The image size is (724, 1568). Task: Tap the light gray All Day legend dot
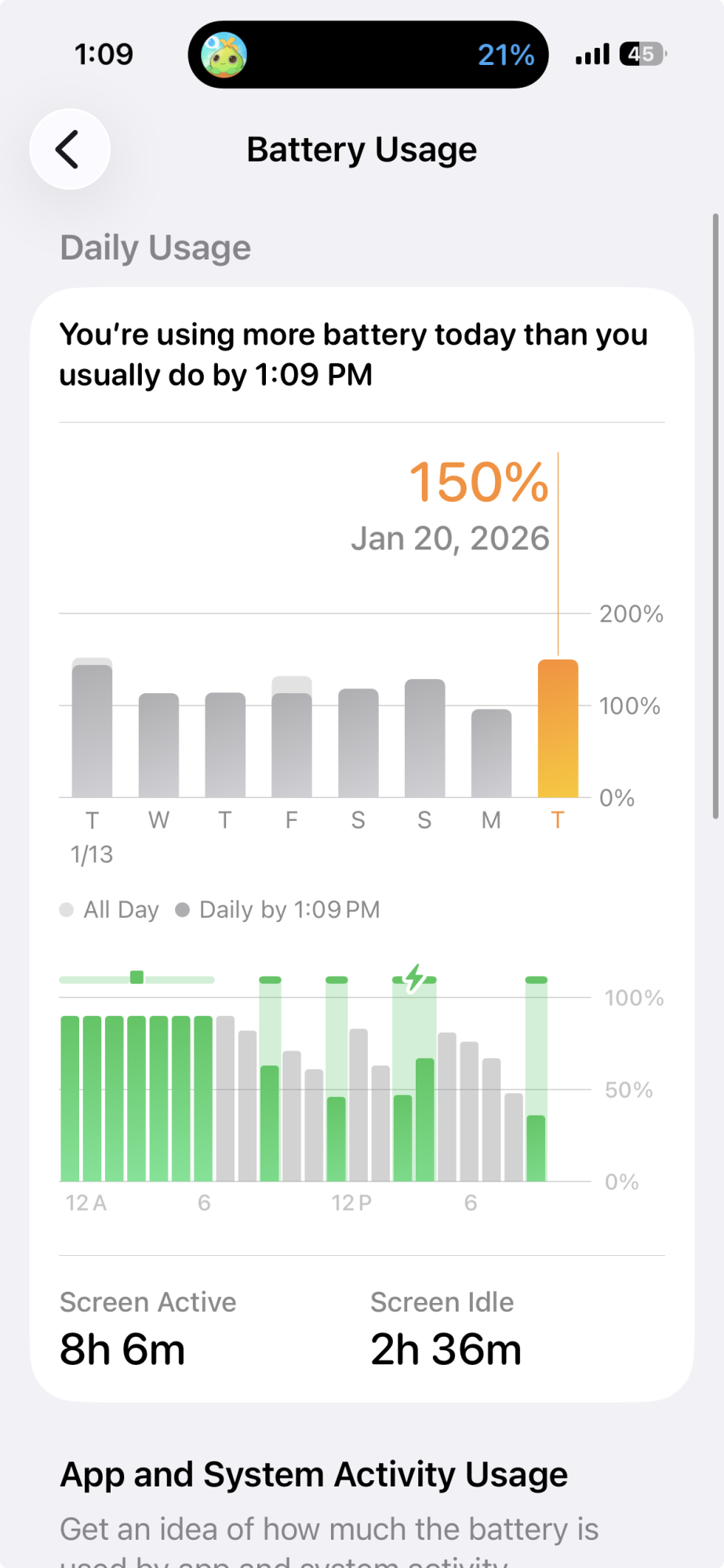(x=67, y=909)
